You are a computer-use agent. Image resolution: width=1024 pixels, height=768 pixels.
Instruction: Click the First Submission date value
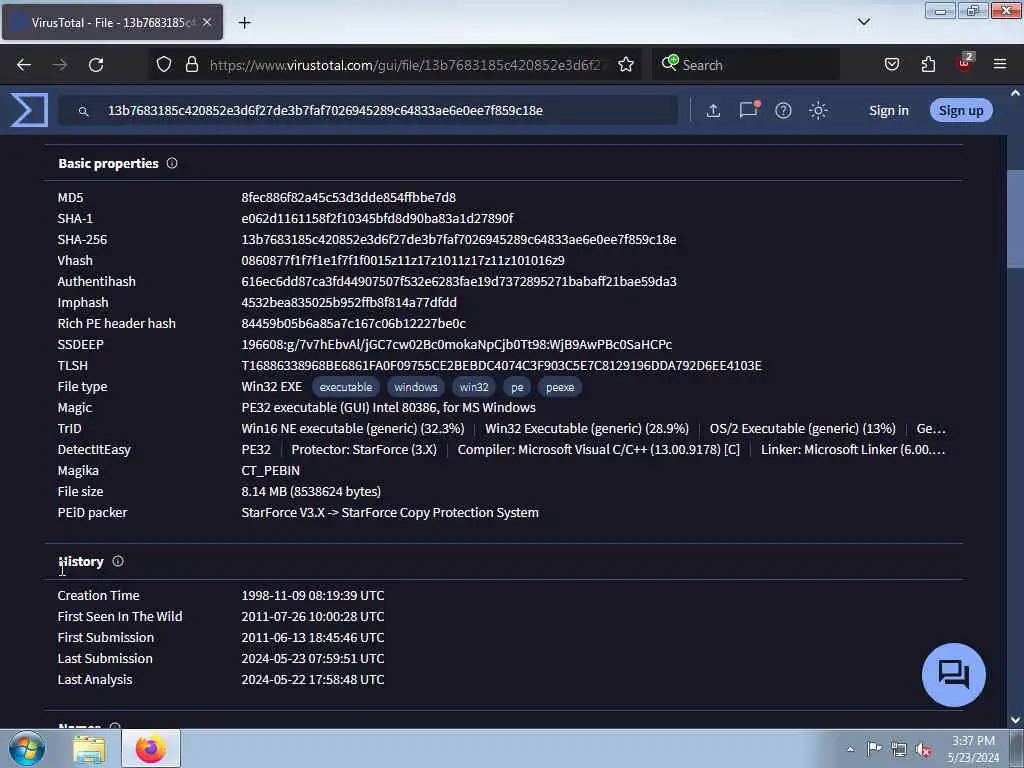312,637
